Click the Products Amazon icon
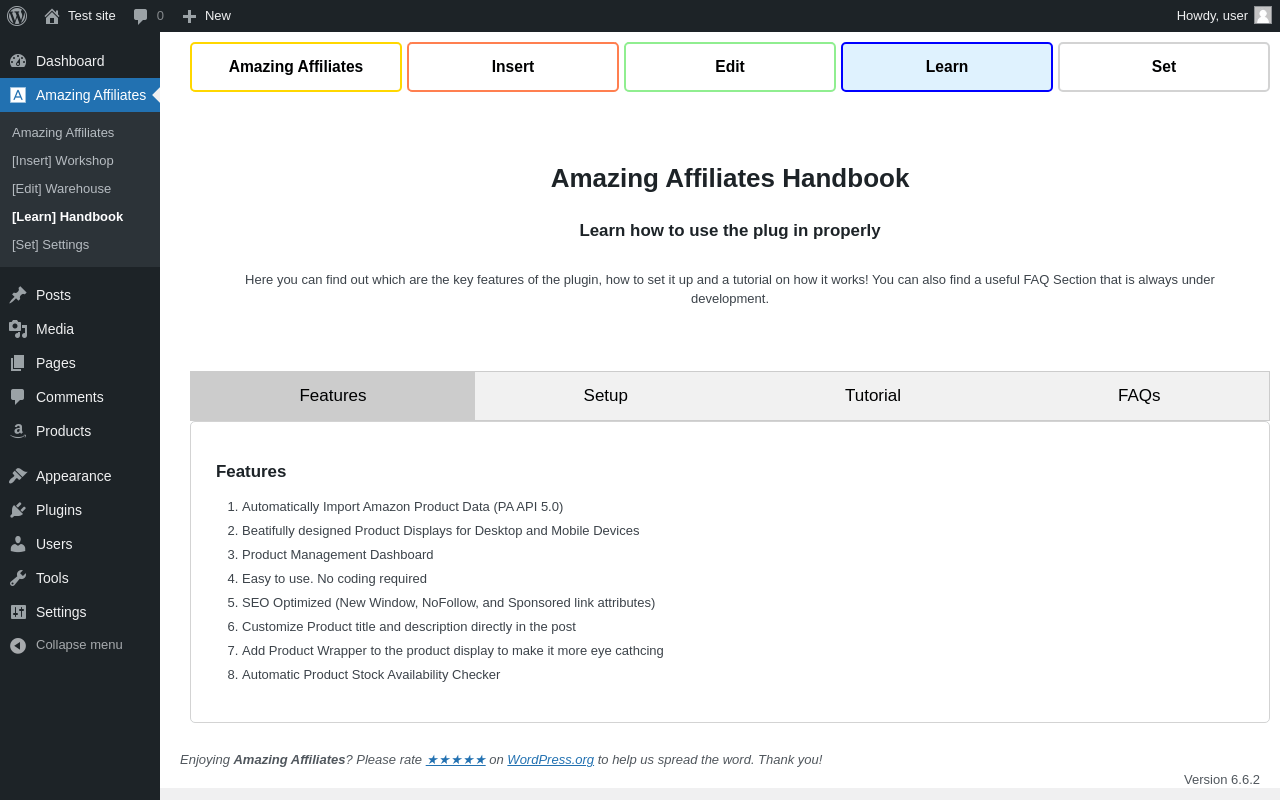 click(18, 431)
